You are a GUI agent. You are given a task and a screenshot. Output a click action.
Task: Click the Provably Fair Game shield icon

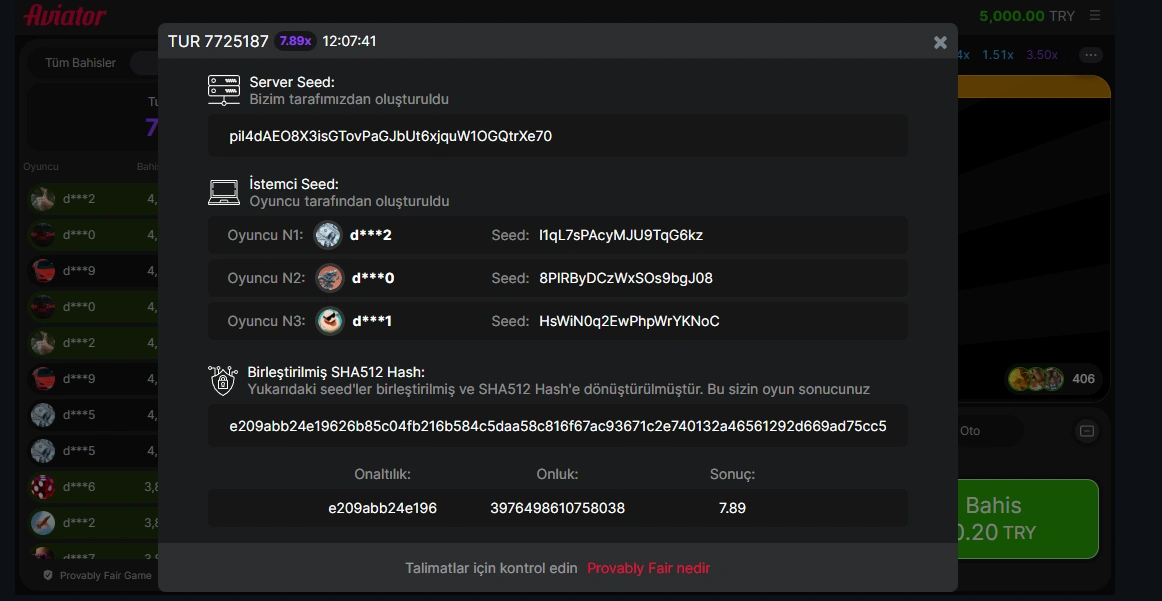[48, 575]
